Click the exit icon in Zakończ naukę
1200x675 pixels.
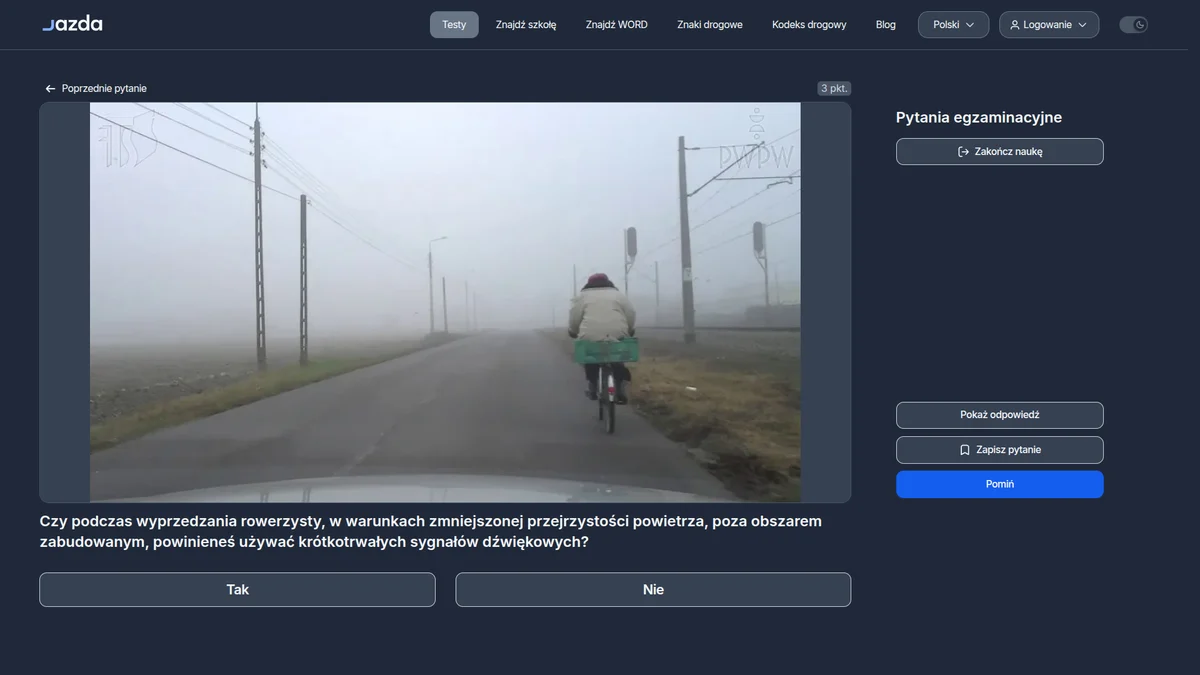[964, 152]
